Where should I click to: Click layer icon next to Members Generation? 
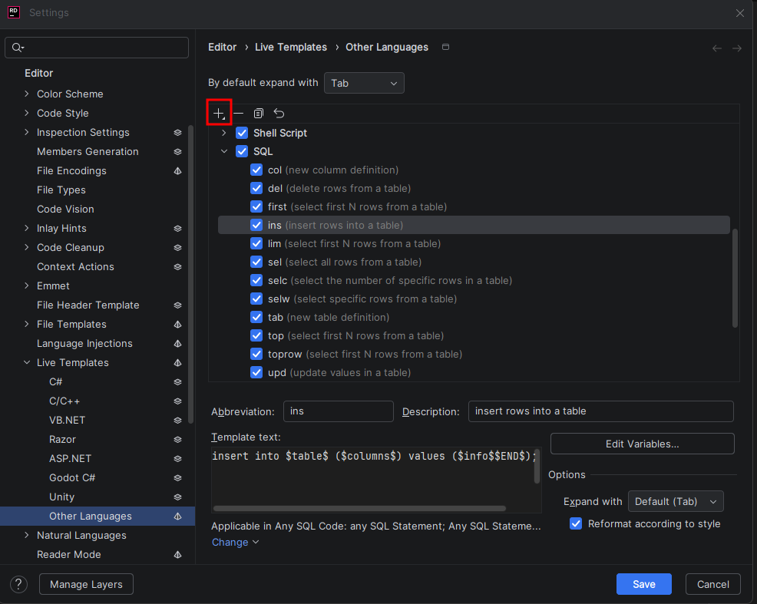click(178, 152)
